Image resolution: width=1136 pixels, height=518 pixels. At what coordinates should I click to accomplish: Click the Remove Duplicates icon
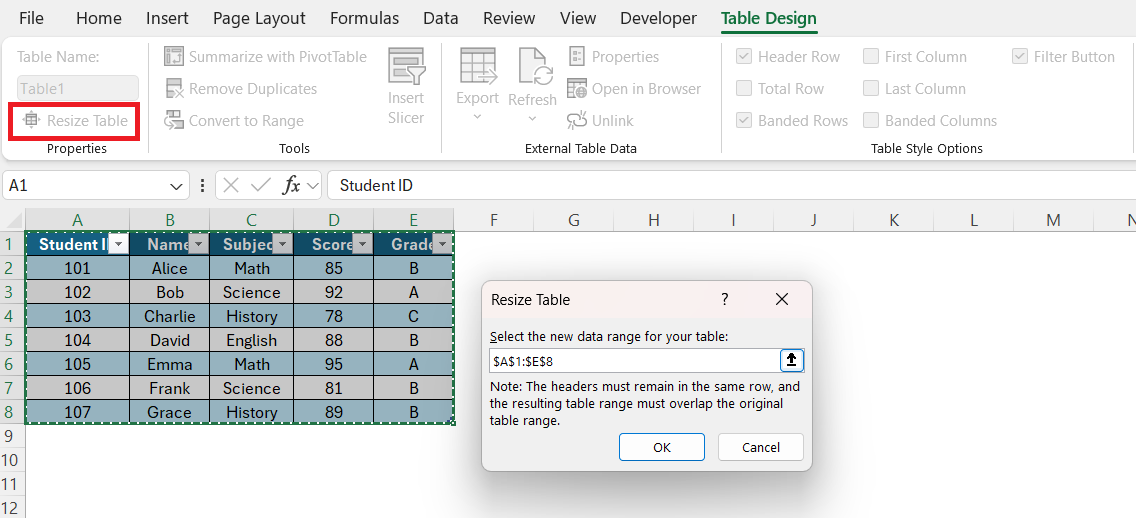tap(174, 88)
